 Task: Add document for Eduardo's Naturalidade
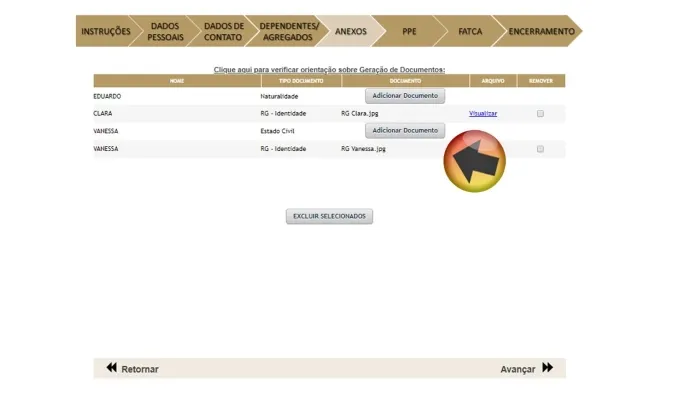pos(405,95)
